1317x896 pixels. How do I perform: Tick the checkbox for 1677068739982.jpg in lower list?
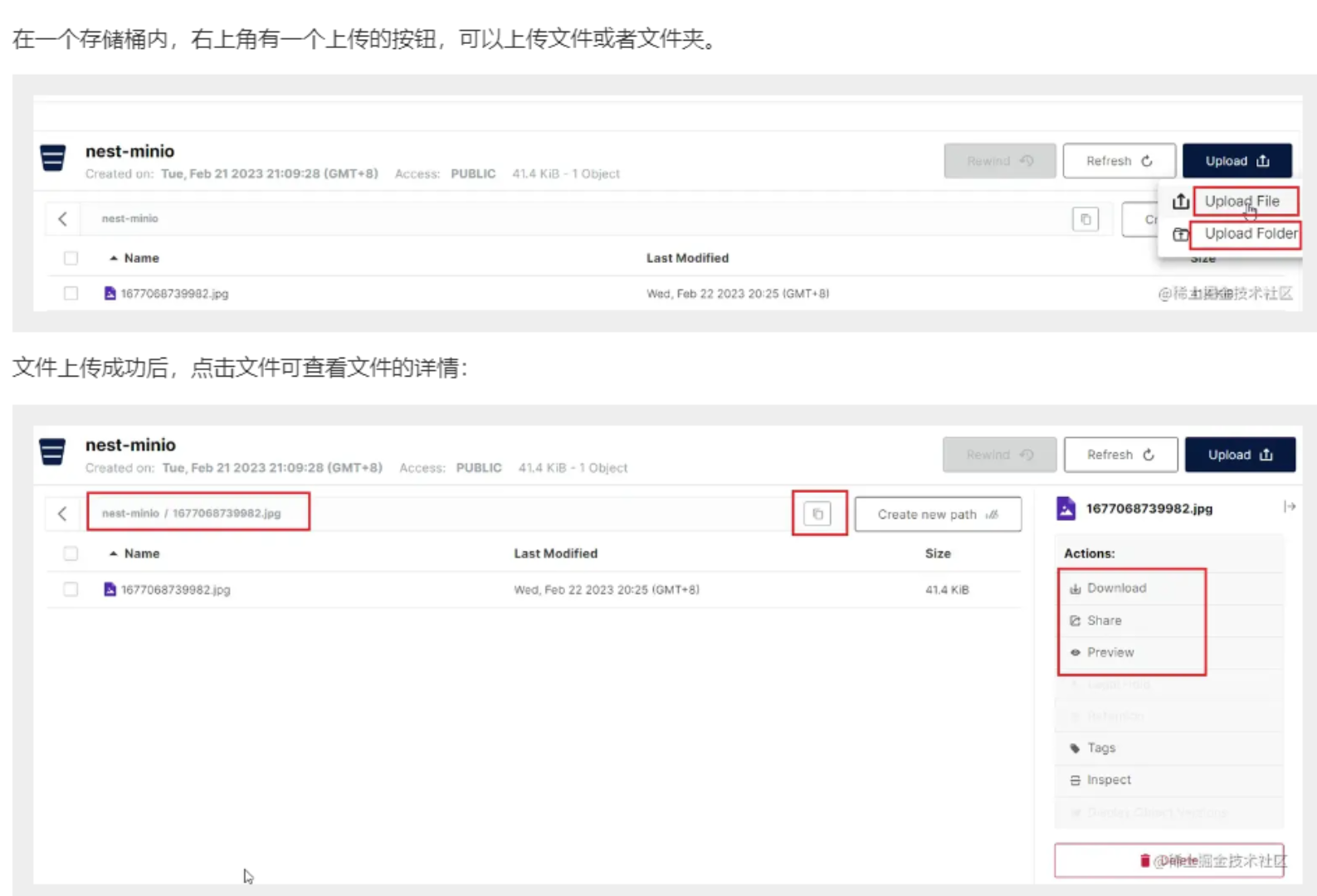pyautogui.click(x=71, y=589)
